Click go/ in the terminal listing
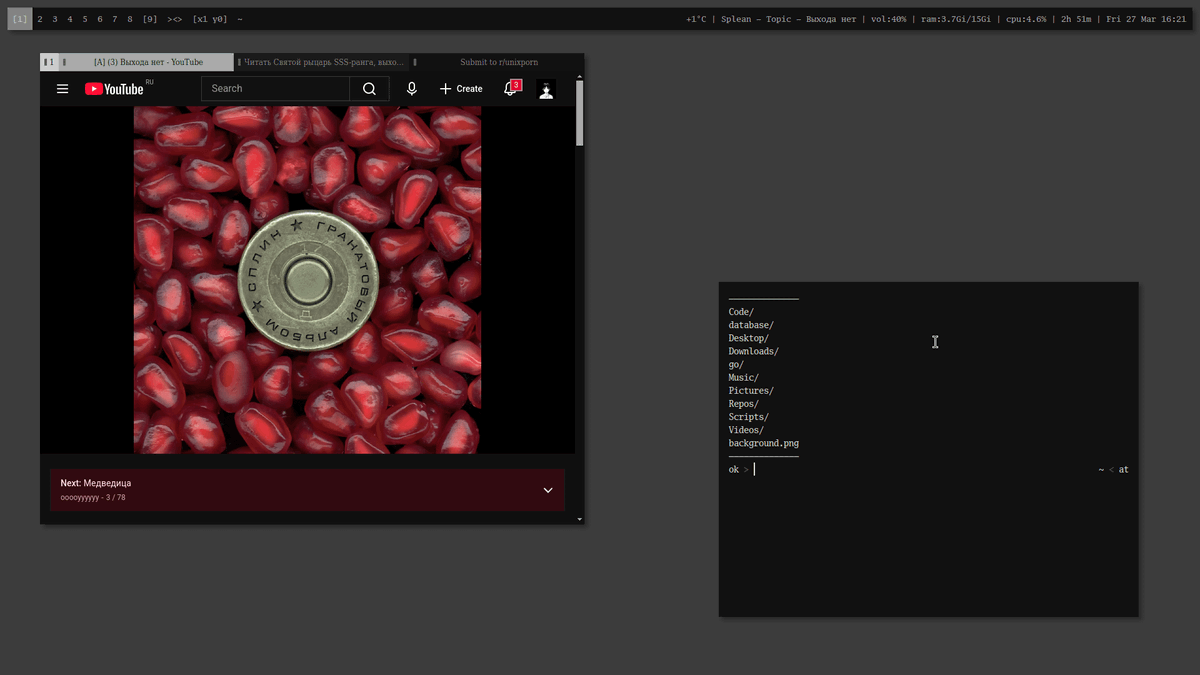 [x=736, y=364]
